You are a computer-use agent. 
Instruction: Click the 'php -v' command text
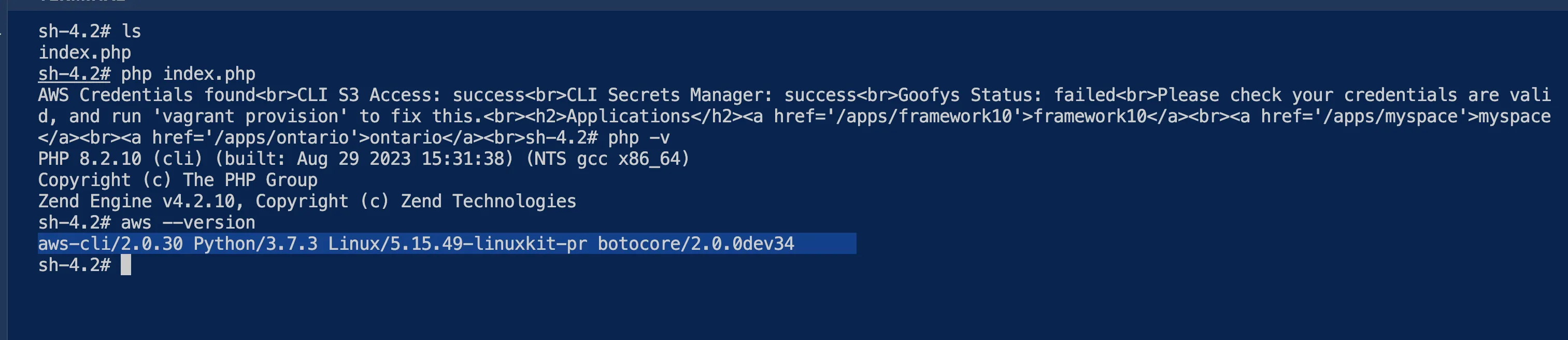click(638, 138)
